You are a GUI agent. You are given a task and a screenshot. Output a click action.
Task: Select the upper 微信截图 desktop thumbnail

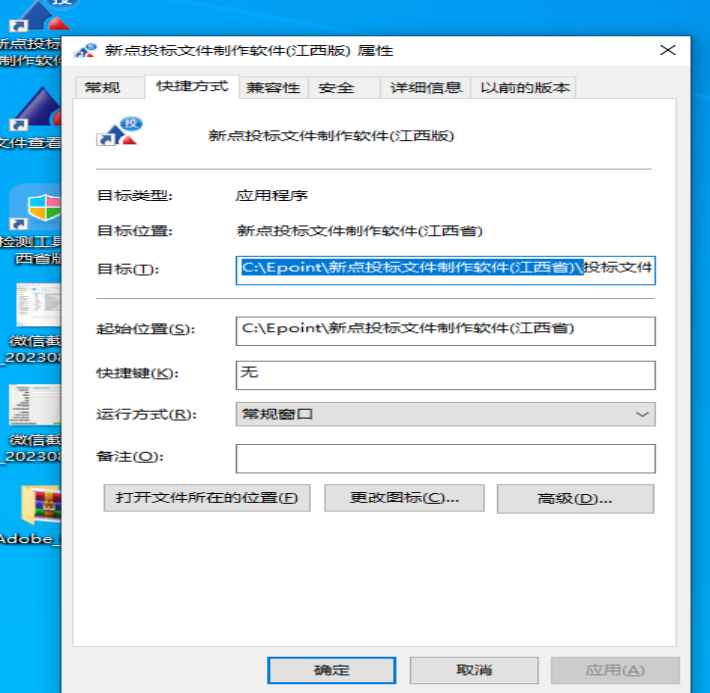point(38,304)
